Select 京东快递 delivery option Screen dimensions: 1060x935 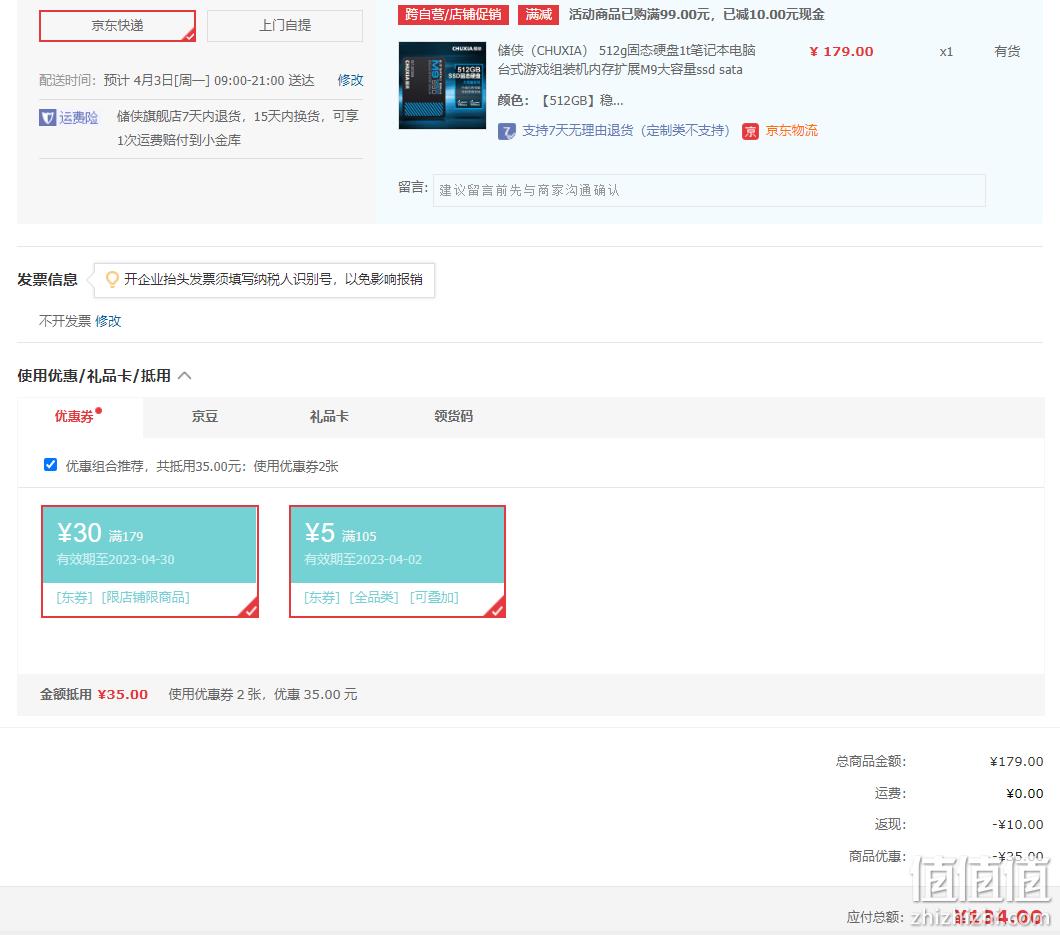coord(118,26)
